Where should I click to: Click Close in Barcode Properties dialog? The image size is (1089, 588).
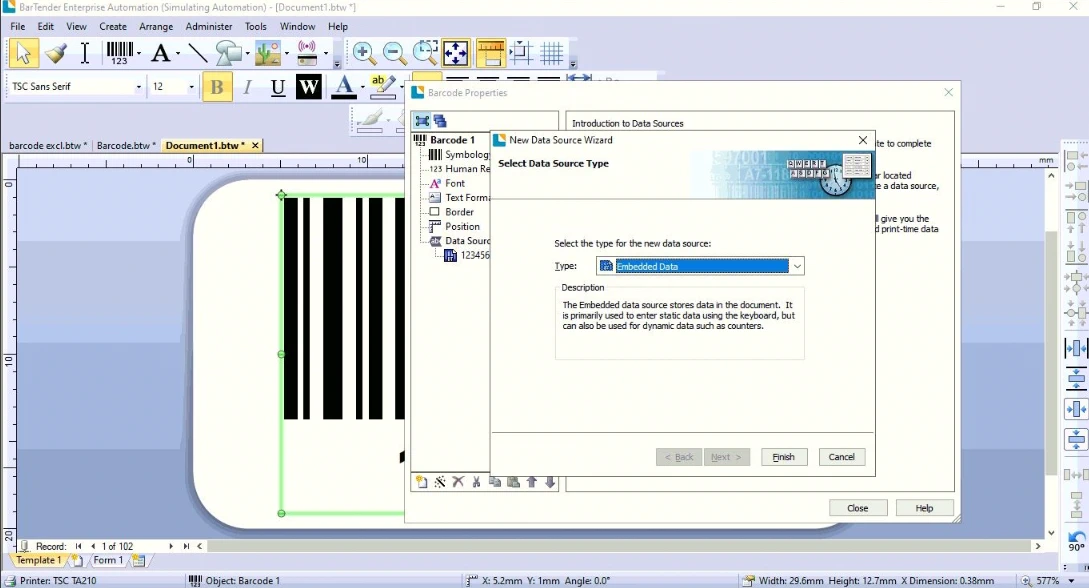[x=858, y=508]
